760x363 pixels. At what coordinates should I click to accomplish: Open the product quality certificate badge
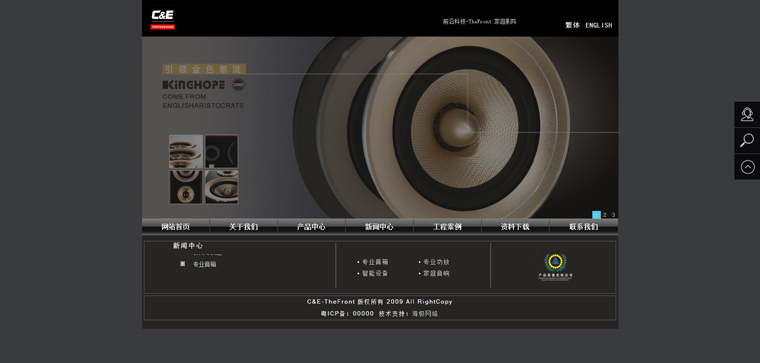coord(555,267)
